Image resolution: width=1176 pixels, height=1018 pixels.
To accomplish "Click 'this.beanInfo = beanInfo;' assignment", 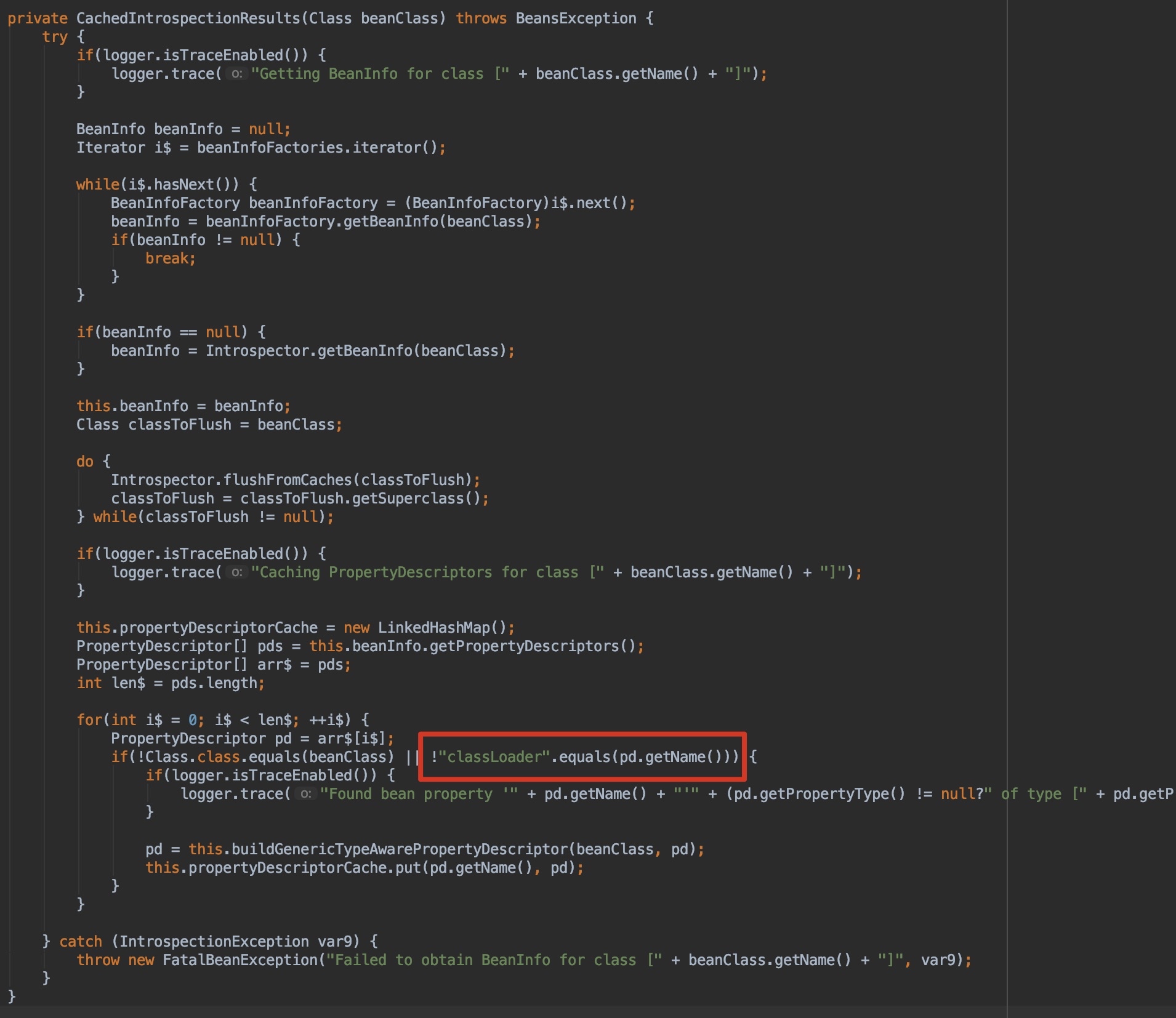I will (x=183, y=406).
